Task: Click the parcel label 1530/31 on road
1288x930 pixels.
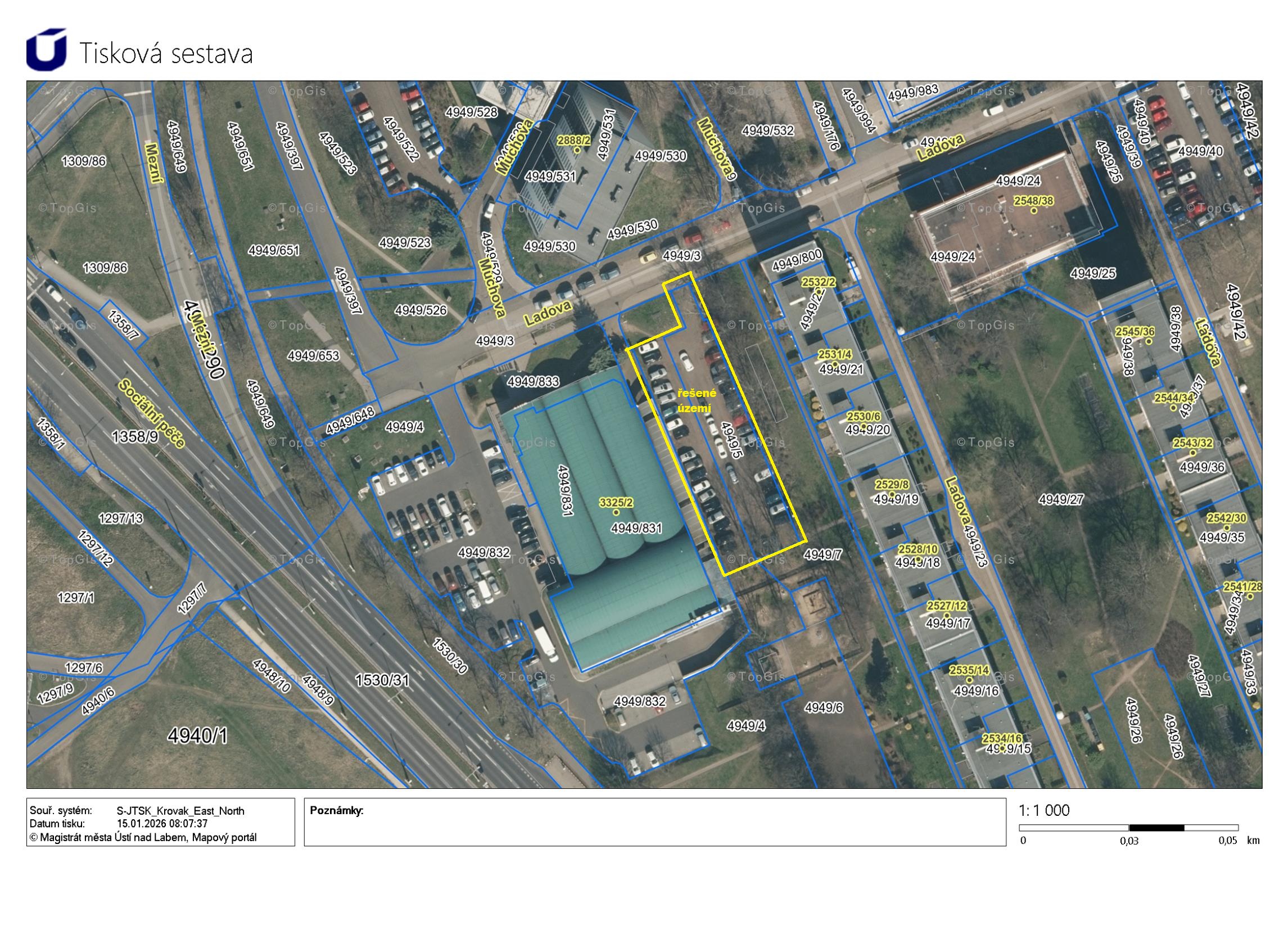Action: (382, 679)
